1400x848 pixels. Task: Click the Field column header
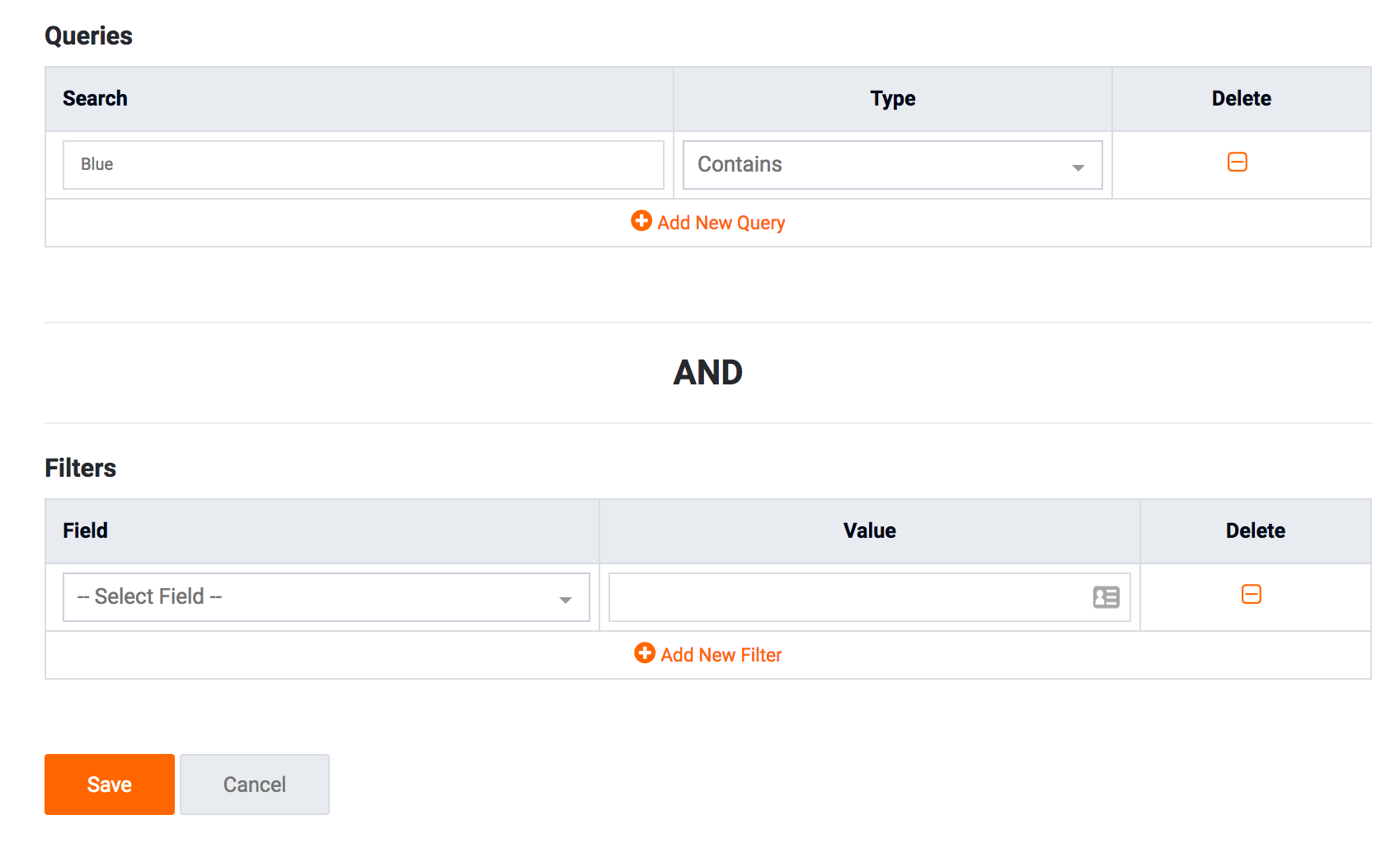[85, 531]
